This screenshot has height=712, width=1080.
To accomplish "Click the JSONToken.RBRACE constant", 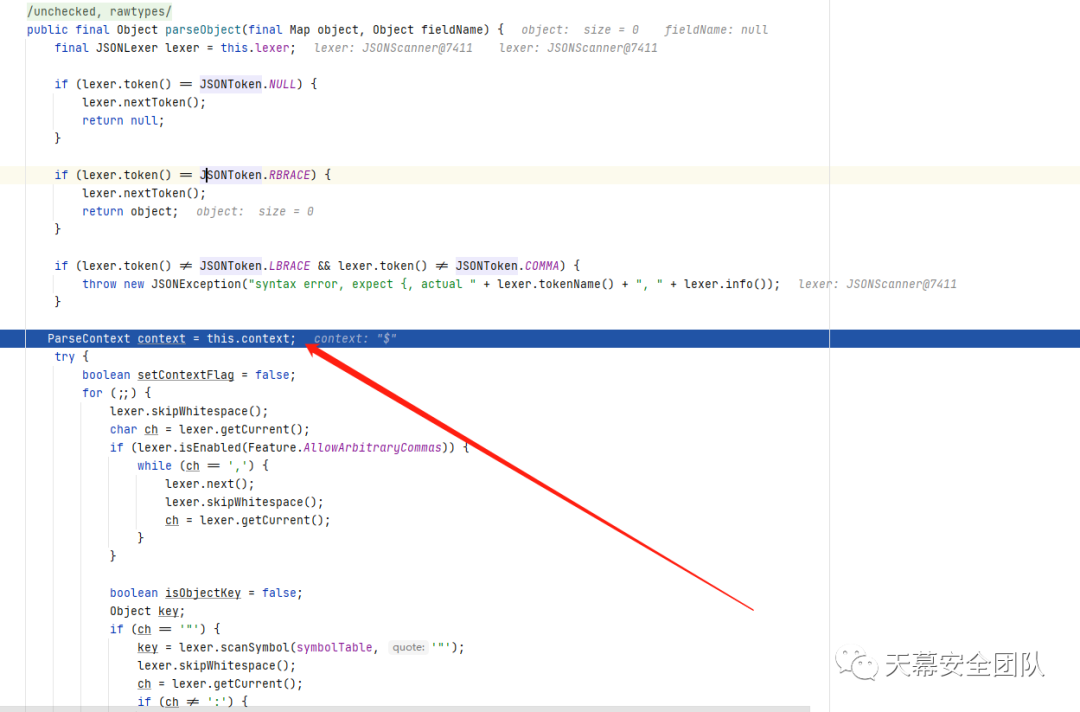I will [x=255, y=175].
